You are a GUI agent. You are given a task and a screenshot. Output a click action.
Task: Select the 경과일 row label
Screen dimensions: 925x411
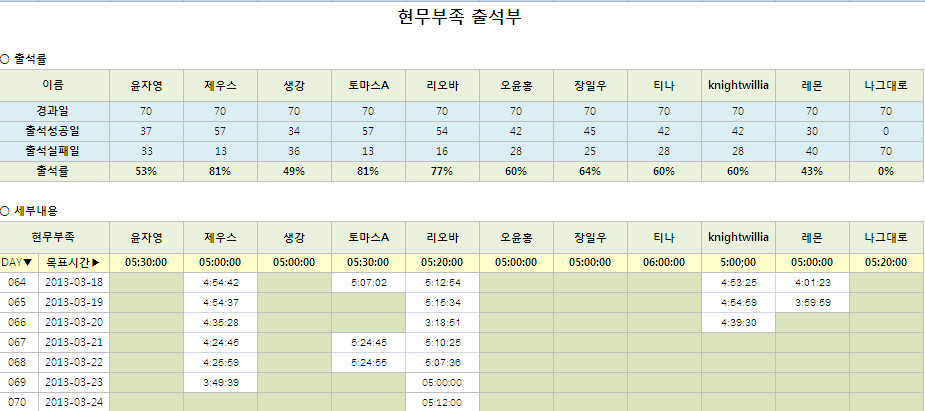(54, 111)
